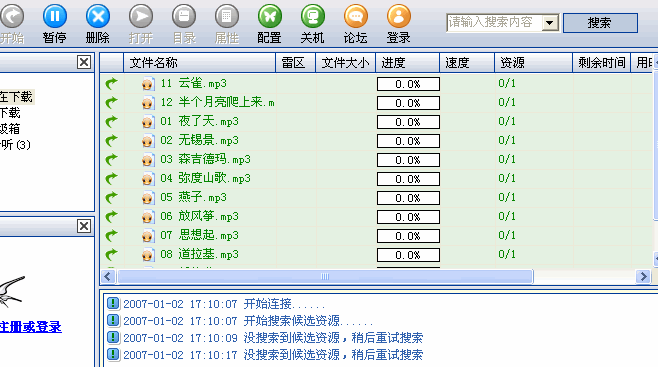Image resolution: width=658 pixels, height=367 pixels.
Task: Click the 搜索 search button
Action: click(x=600, y=23)
